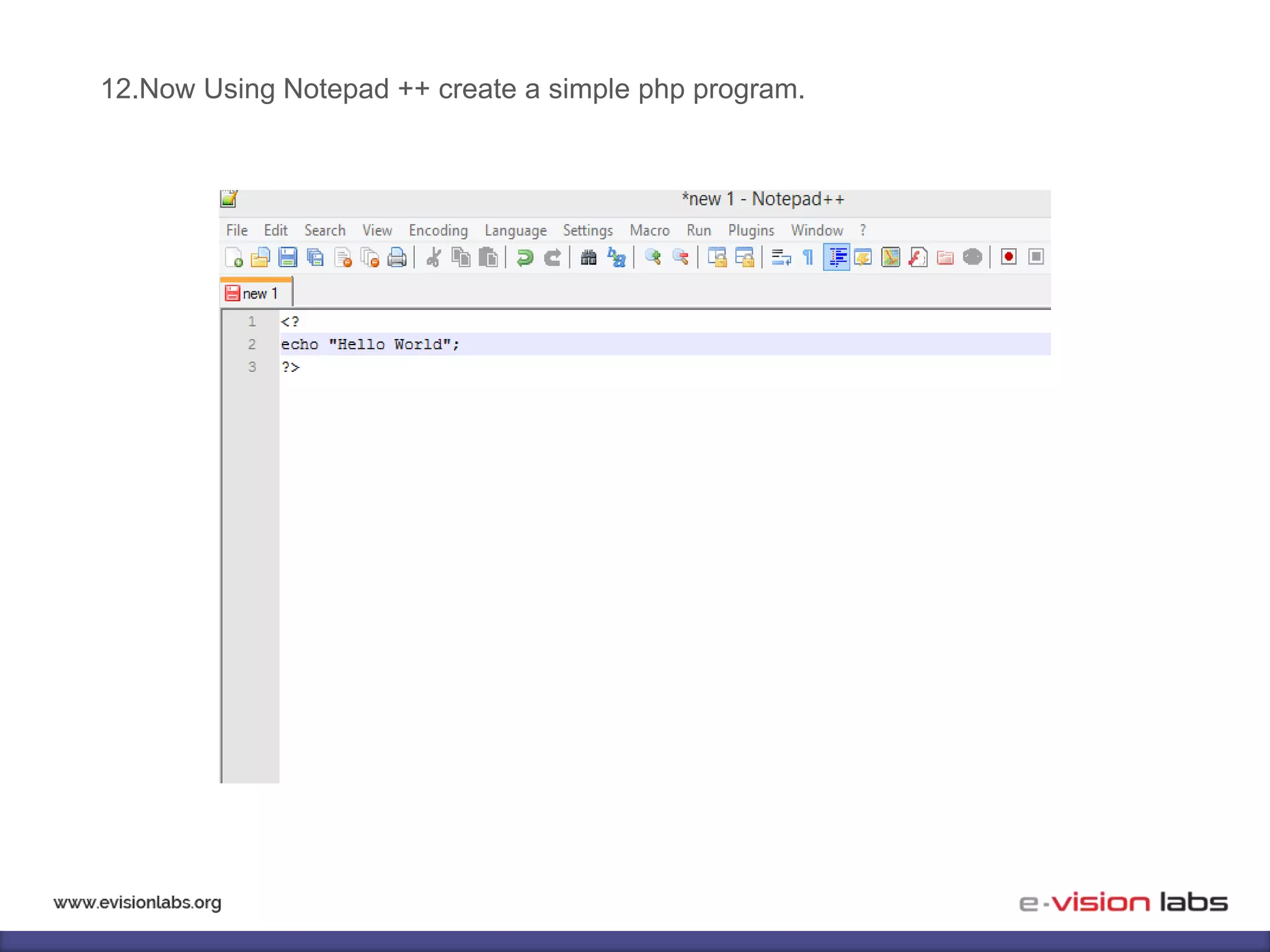Click the synchronize horizontal scrolling icon
The image size is (1270, 952).
pyautogui.click(x=744, y=257)
